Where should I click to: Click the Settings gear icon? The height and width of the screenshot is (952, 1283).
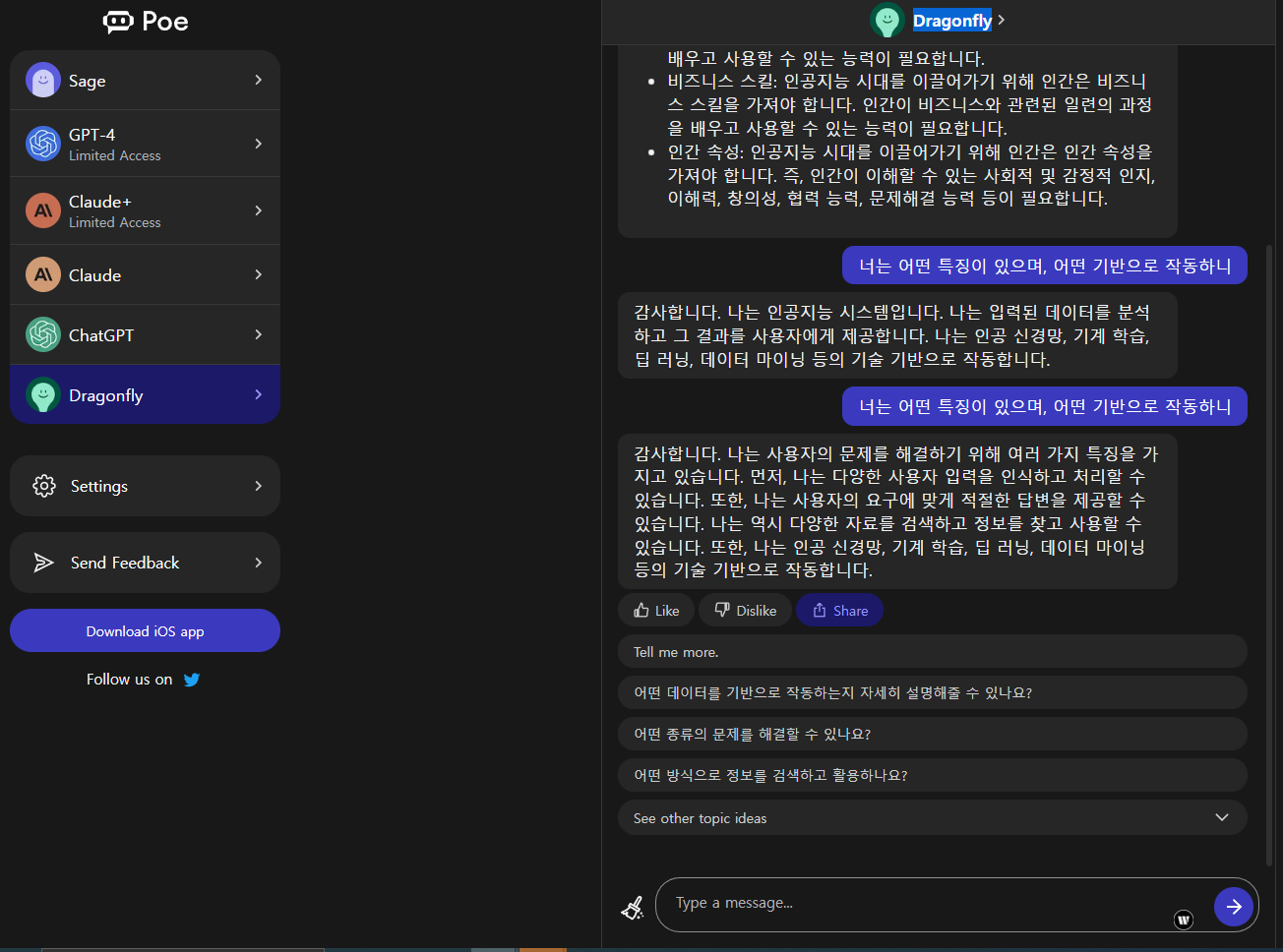coord(44,486)
